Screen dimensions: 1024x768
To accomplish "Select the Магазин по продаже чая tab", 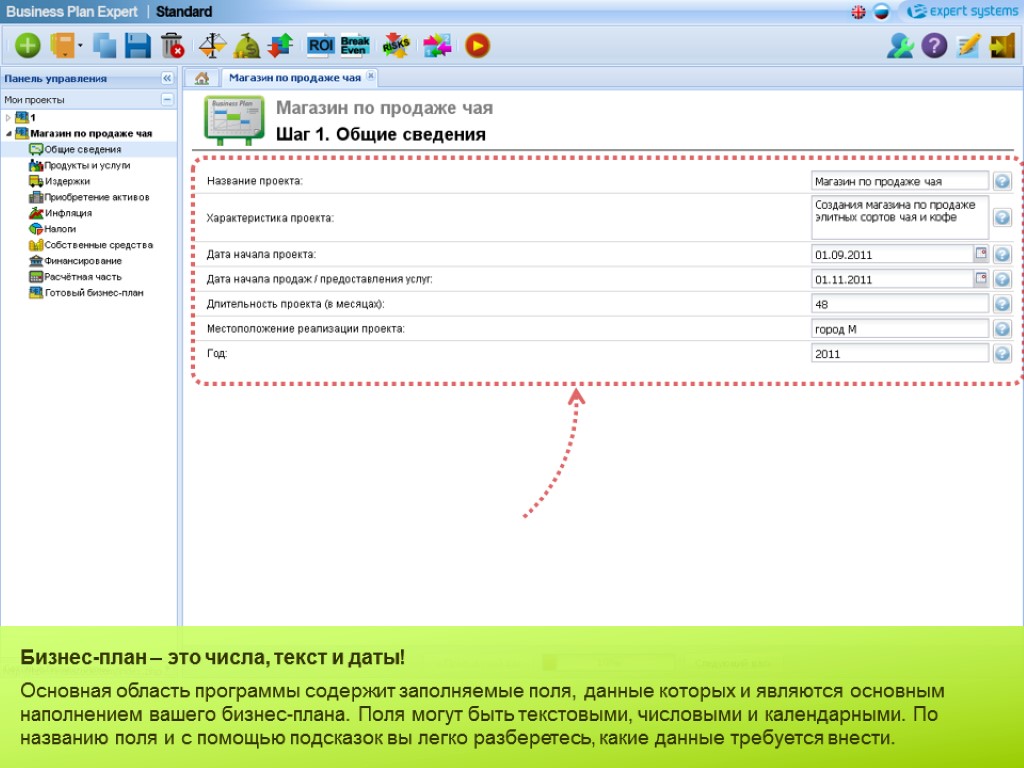I will (x=295, y=78).
